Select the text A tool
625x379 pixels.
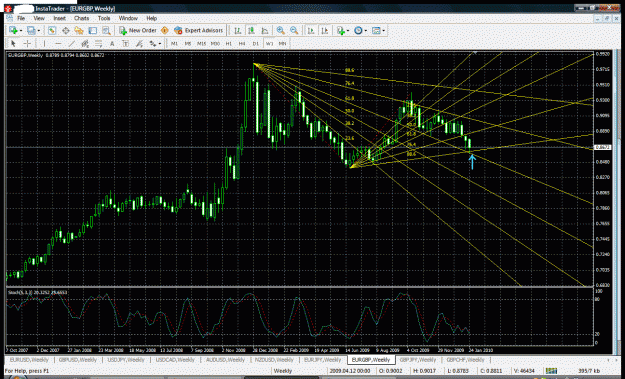coord(112,43)
